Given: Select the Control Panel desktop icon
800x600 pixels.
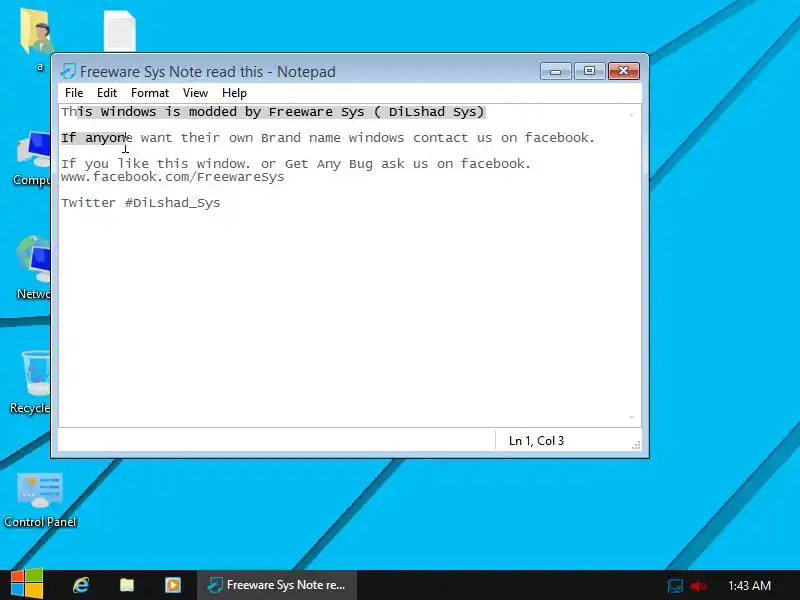Looking at the screenshot, I should tap(40, 499).
